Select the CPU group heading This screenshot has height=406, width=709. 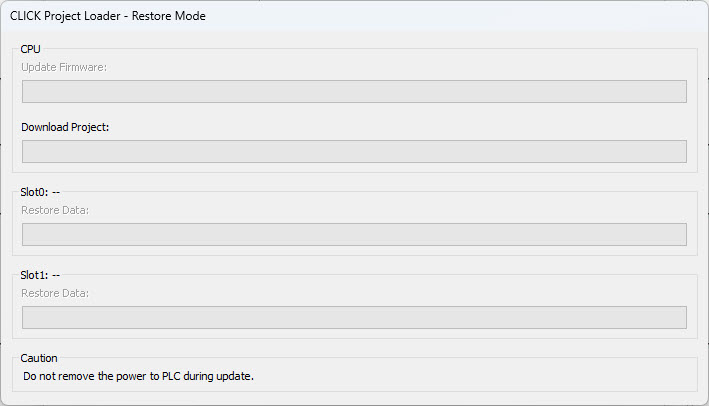pyautogui.click(x=31, y=48)
